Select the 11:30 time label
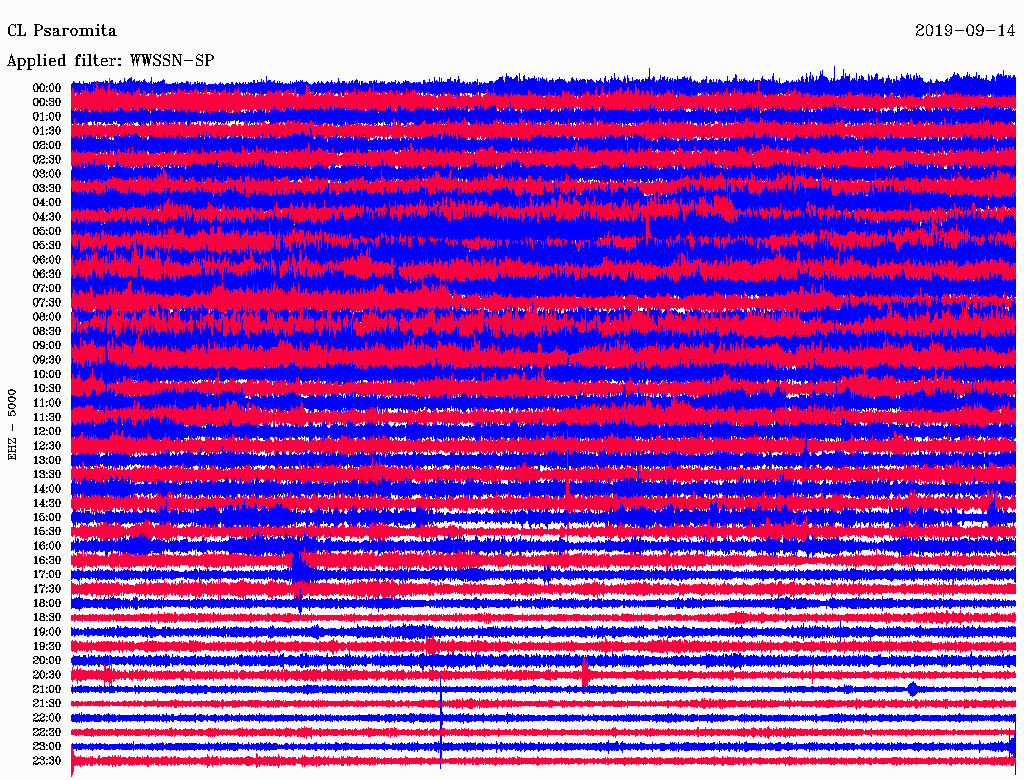This screenshot has height=780, width=1024. click(47, 417)
